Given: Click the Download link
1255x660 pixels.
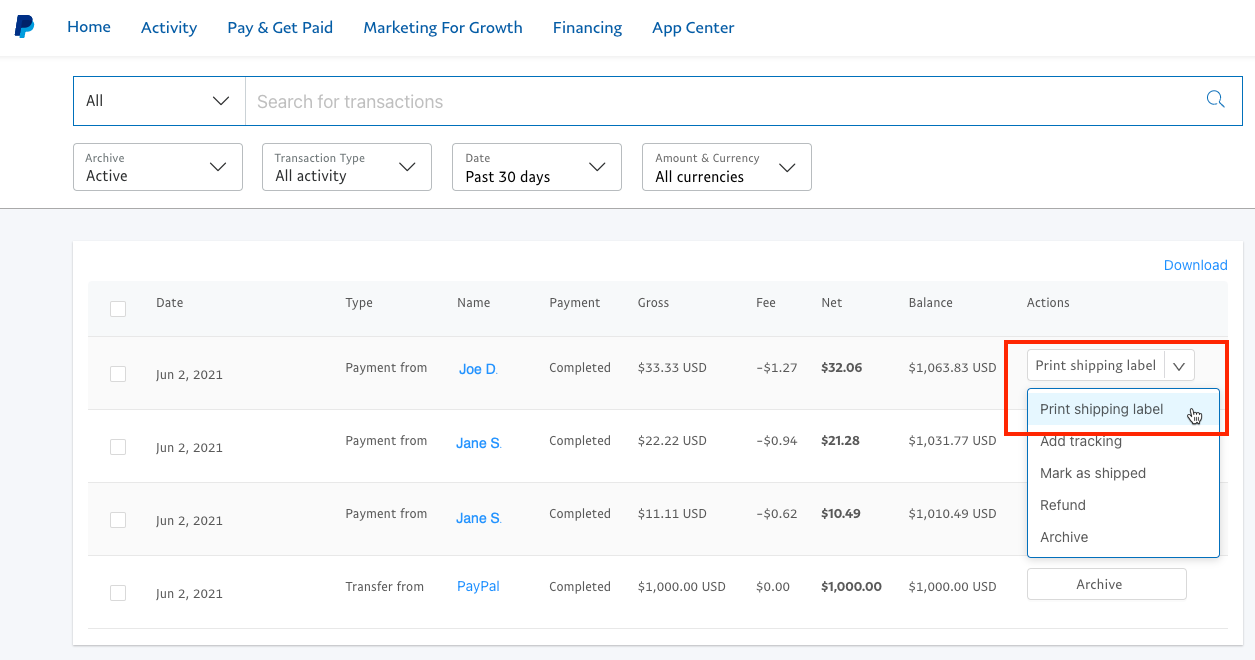Looking at the screenshot, I should point(1195,265).
